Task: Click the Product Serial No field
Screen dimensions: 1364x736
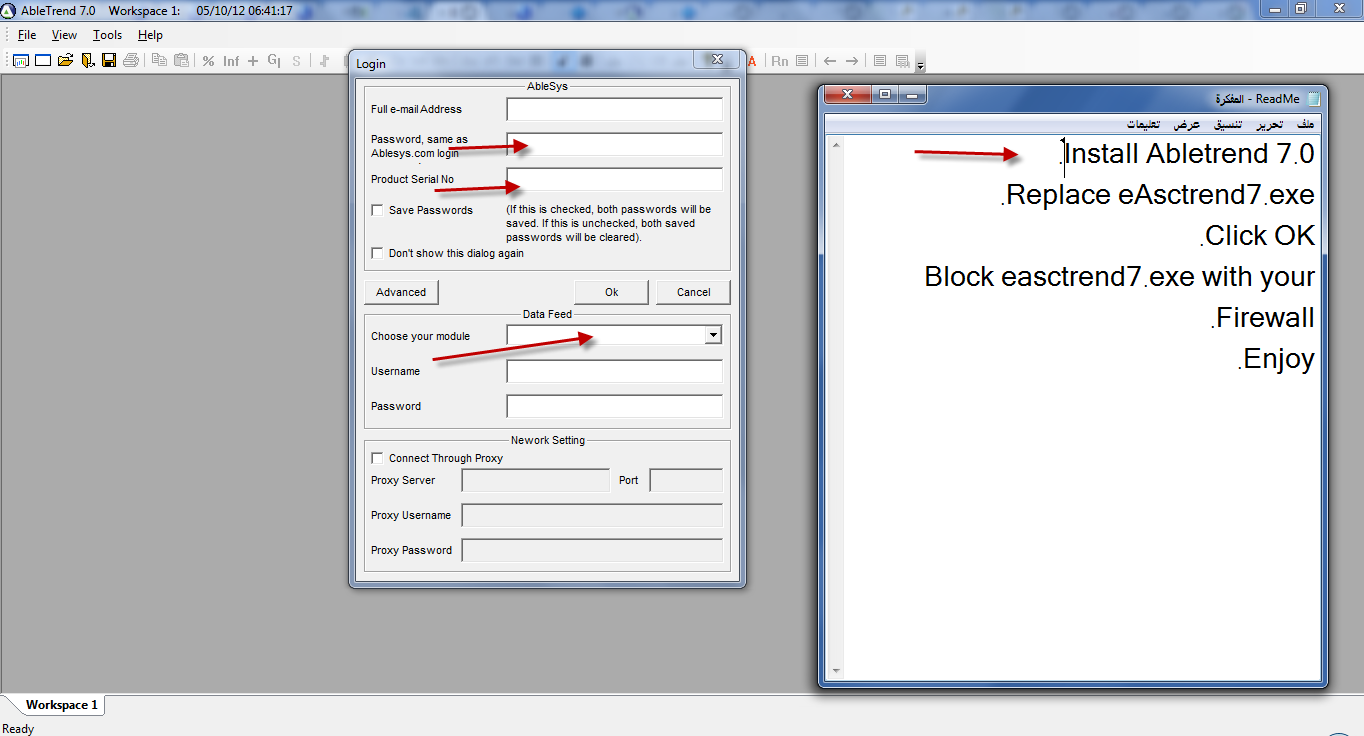Action: point(614,179)
